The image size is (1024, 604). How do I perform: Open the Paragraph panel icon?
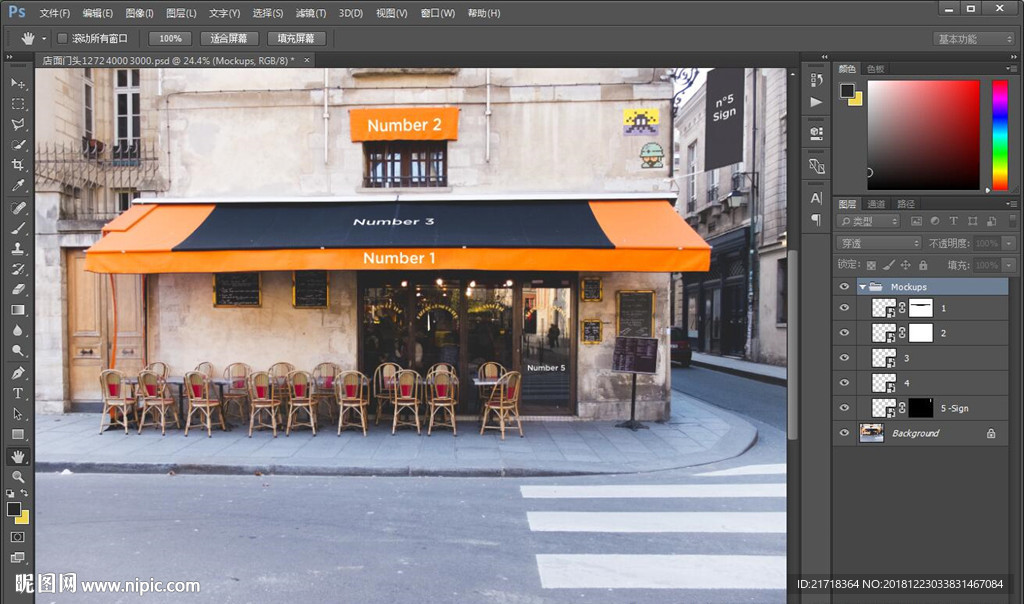click(x=816, y=220)
